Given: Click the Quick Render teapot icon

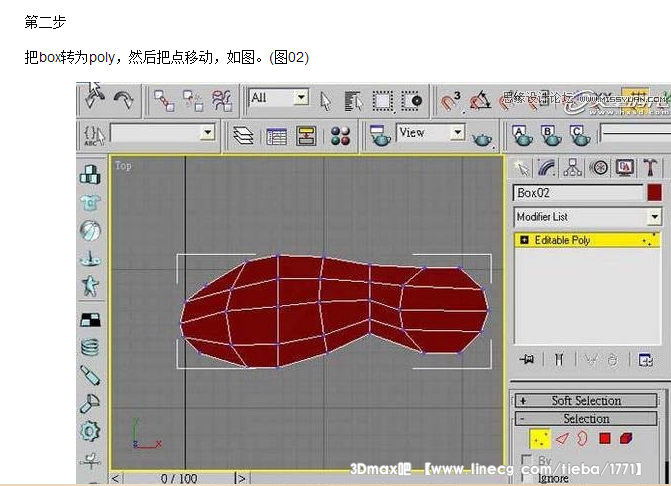Looking at the screenshot, I should (482, 139).
